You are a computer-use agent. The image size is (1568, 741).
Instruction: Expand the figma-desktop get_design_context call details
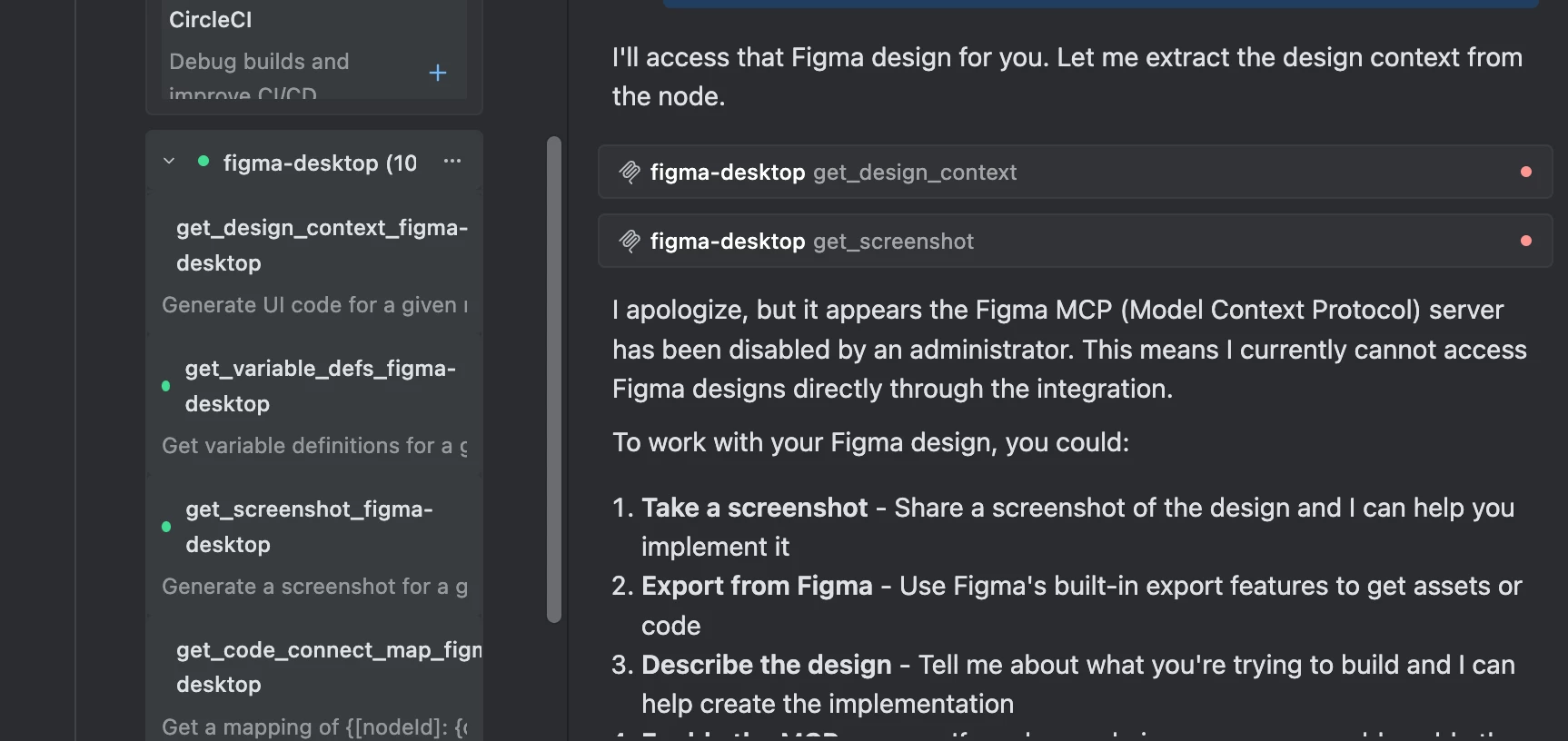pos(915,173)
